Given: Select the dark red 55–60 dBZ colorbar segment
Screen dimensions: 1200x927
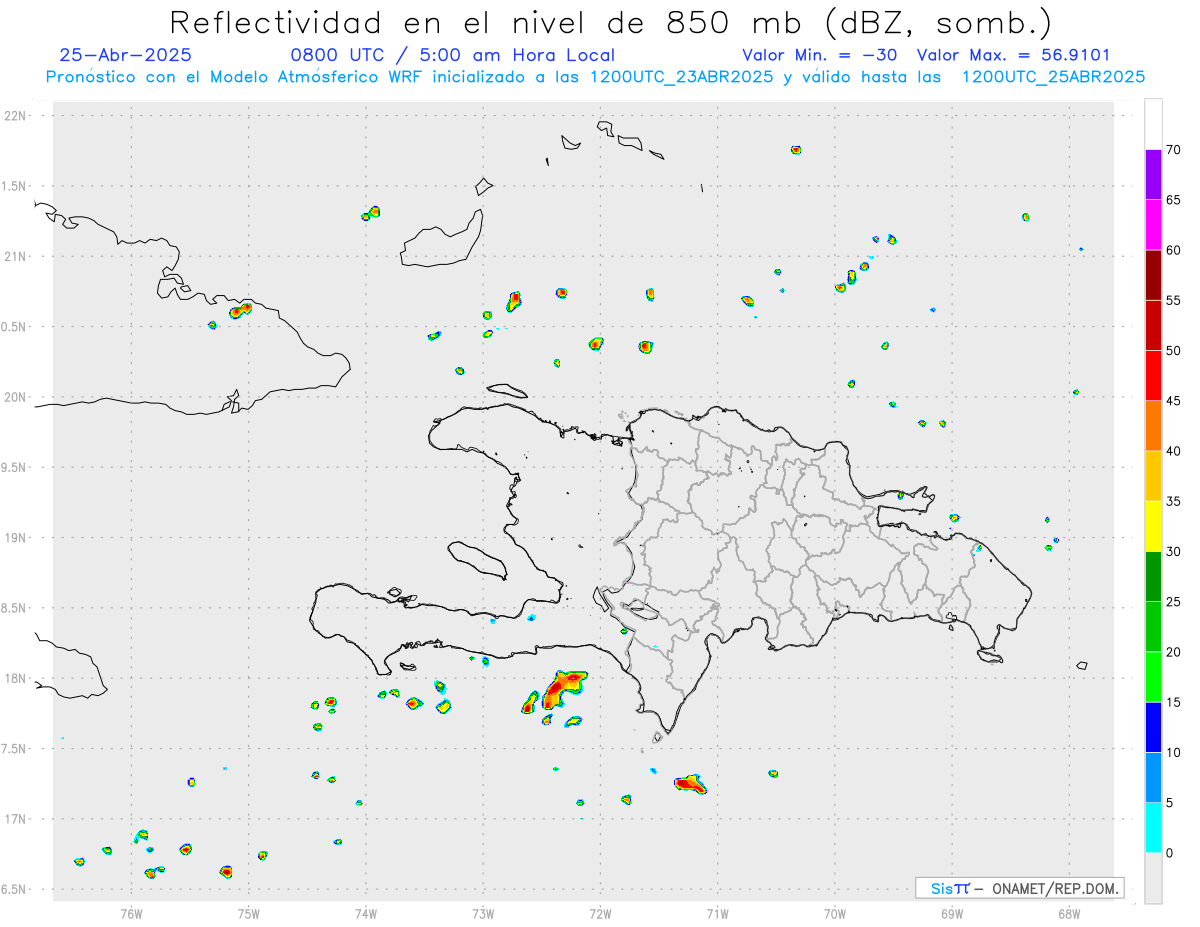Looking at the screenshot, I should pyautogui.click(x=1153, y=275).
